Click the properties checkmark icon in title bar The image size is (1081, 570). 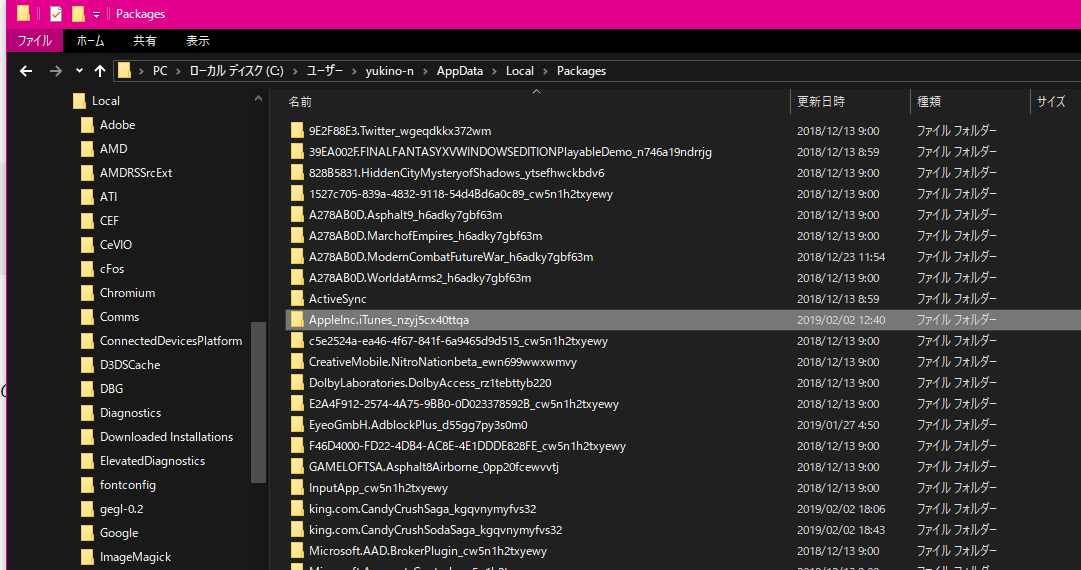(56, 14)
